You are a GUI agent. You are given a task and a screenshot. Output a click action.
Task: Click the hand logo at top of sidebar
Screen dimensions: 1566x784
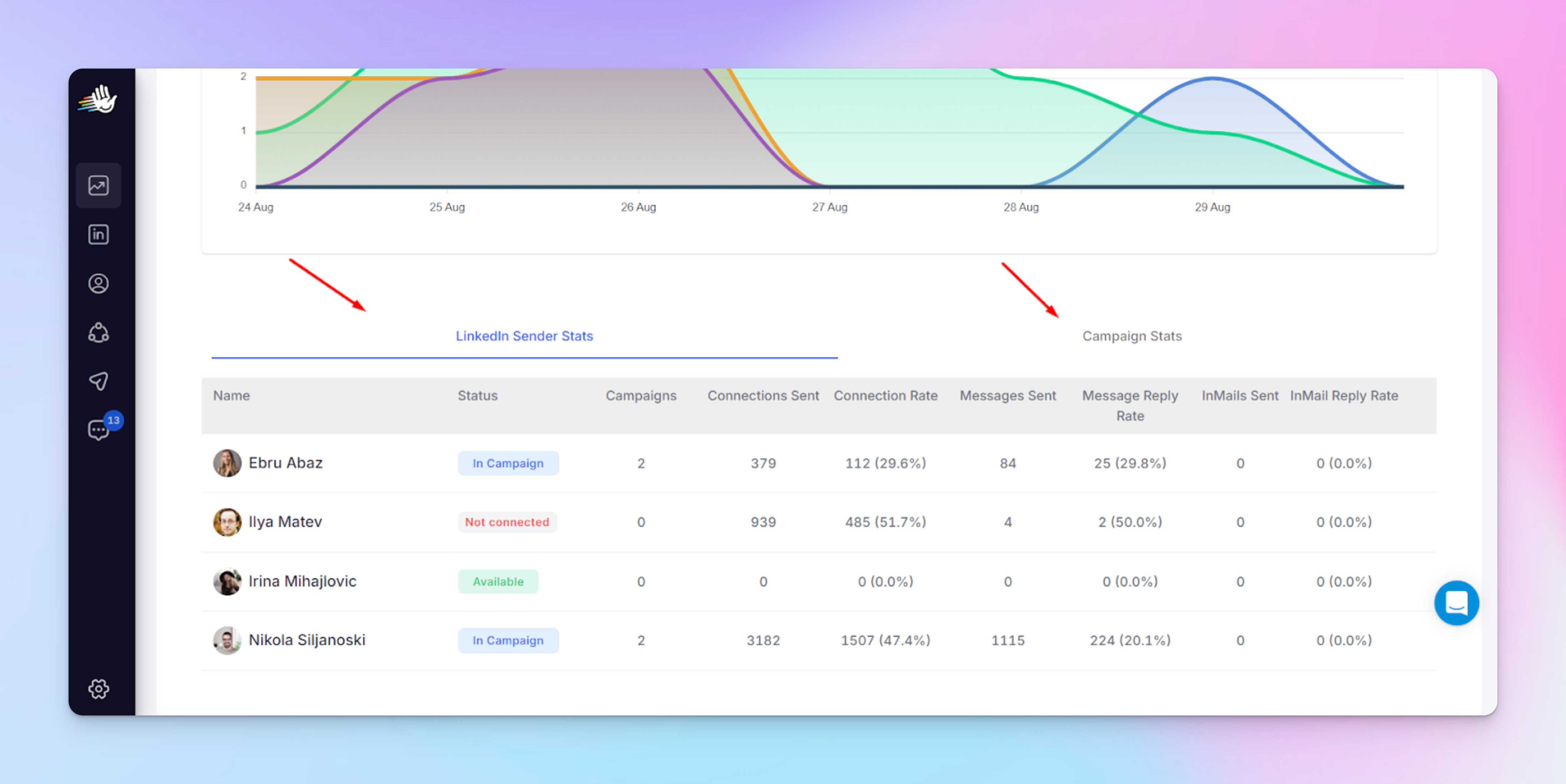(99, 99)
